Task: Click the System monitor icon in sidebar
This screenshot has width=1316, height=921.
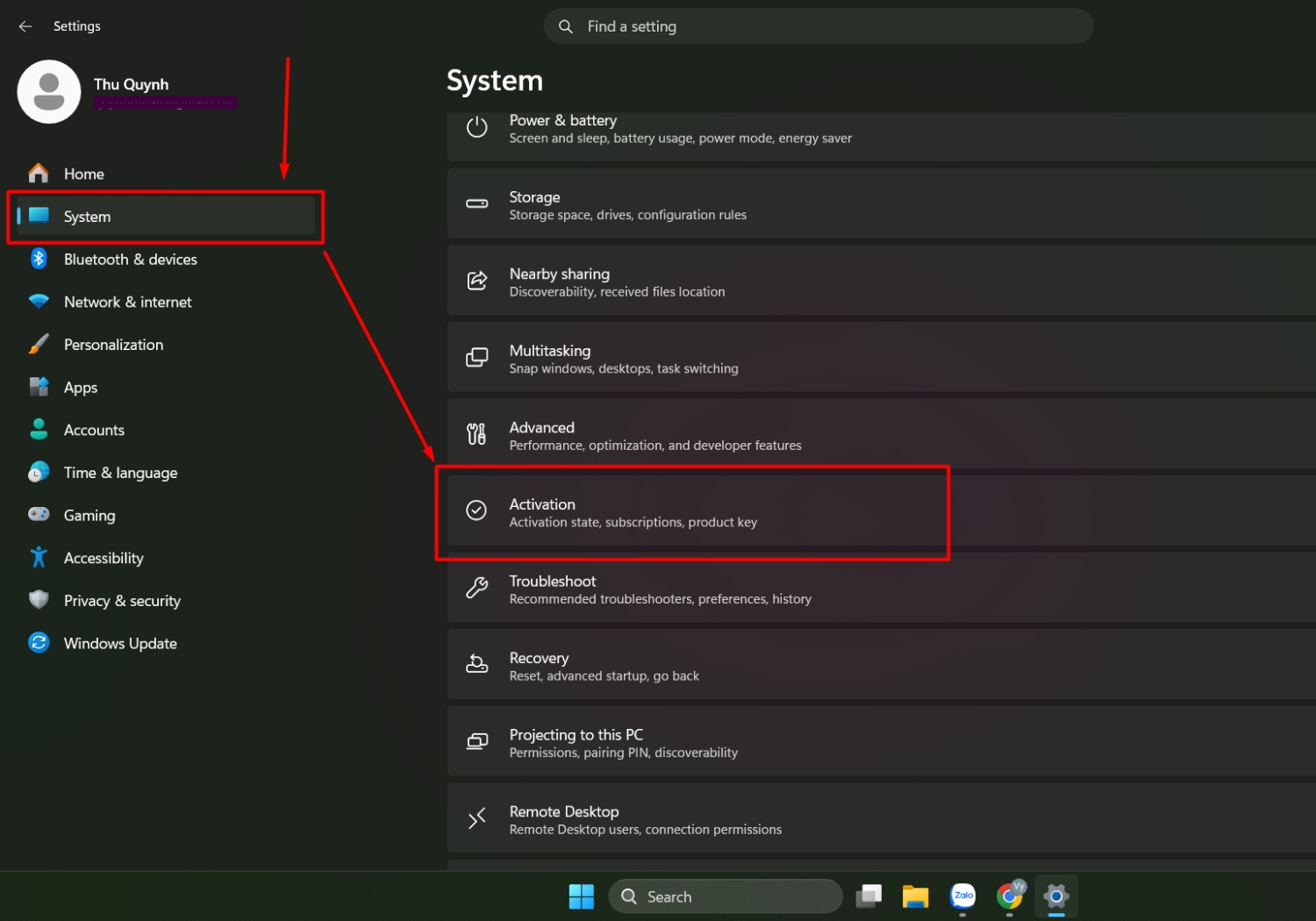Action: click(x=39, y=216)
